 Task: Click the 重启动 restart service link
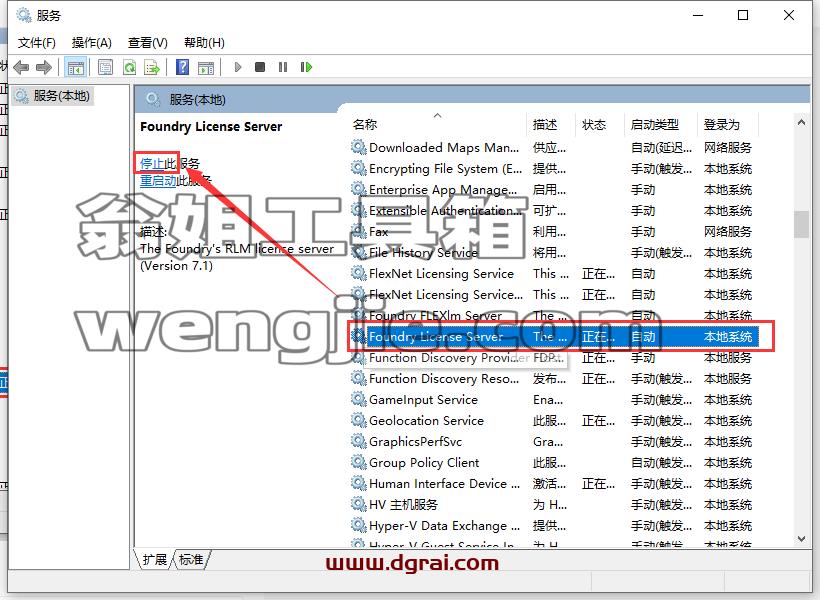158,181
